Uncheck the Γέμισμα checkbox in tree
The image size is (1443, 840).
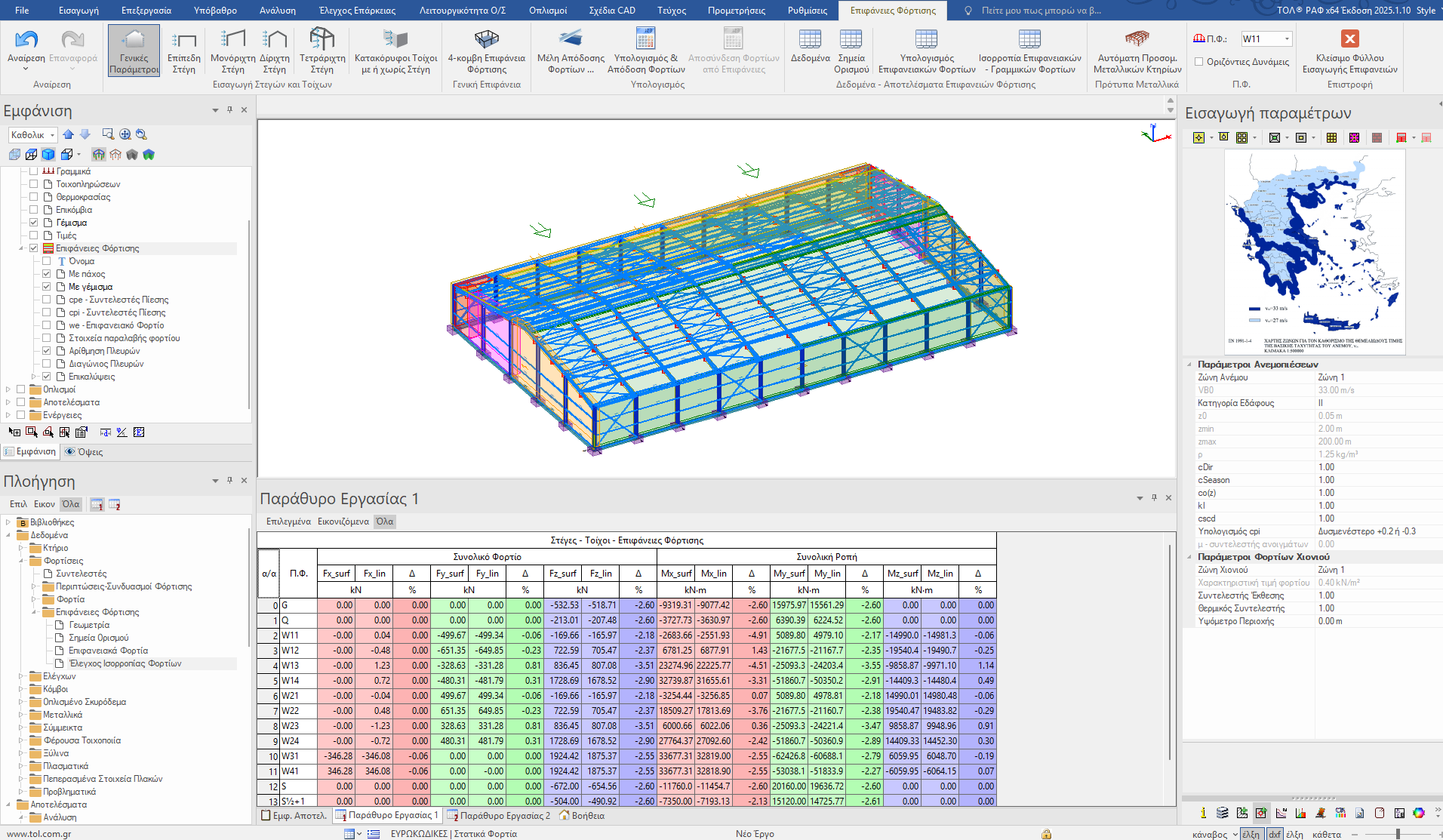click(34, 223)
